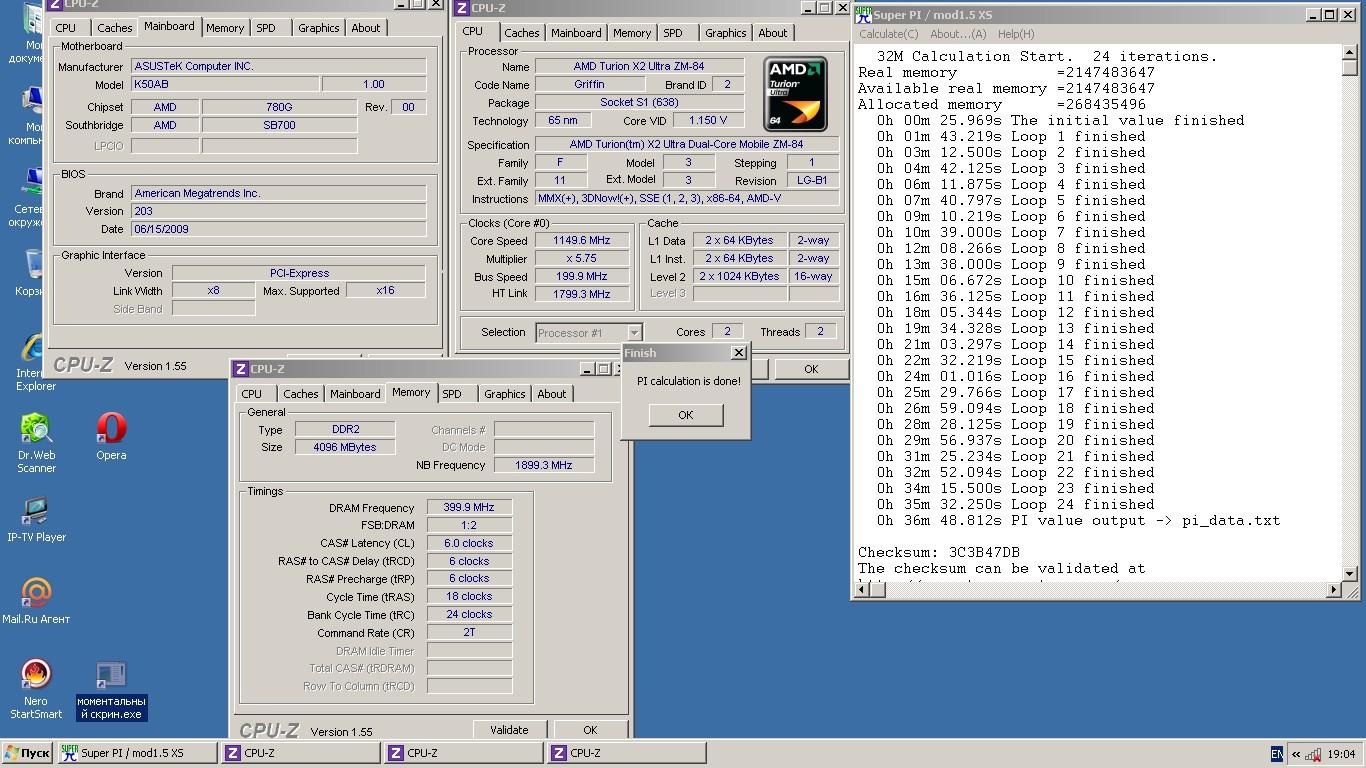The width and height of the screenshot is (1366, 768).
Task: Click CPU-Z Memory window title icon
Action: (241, 369)
